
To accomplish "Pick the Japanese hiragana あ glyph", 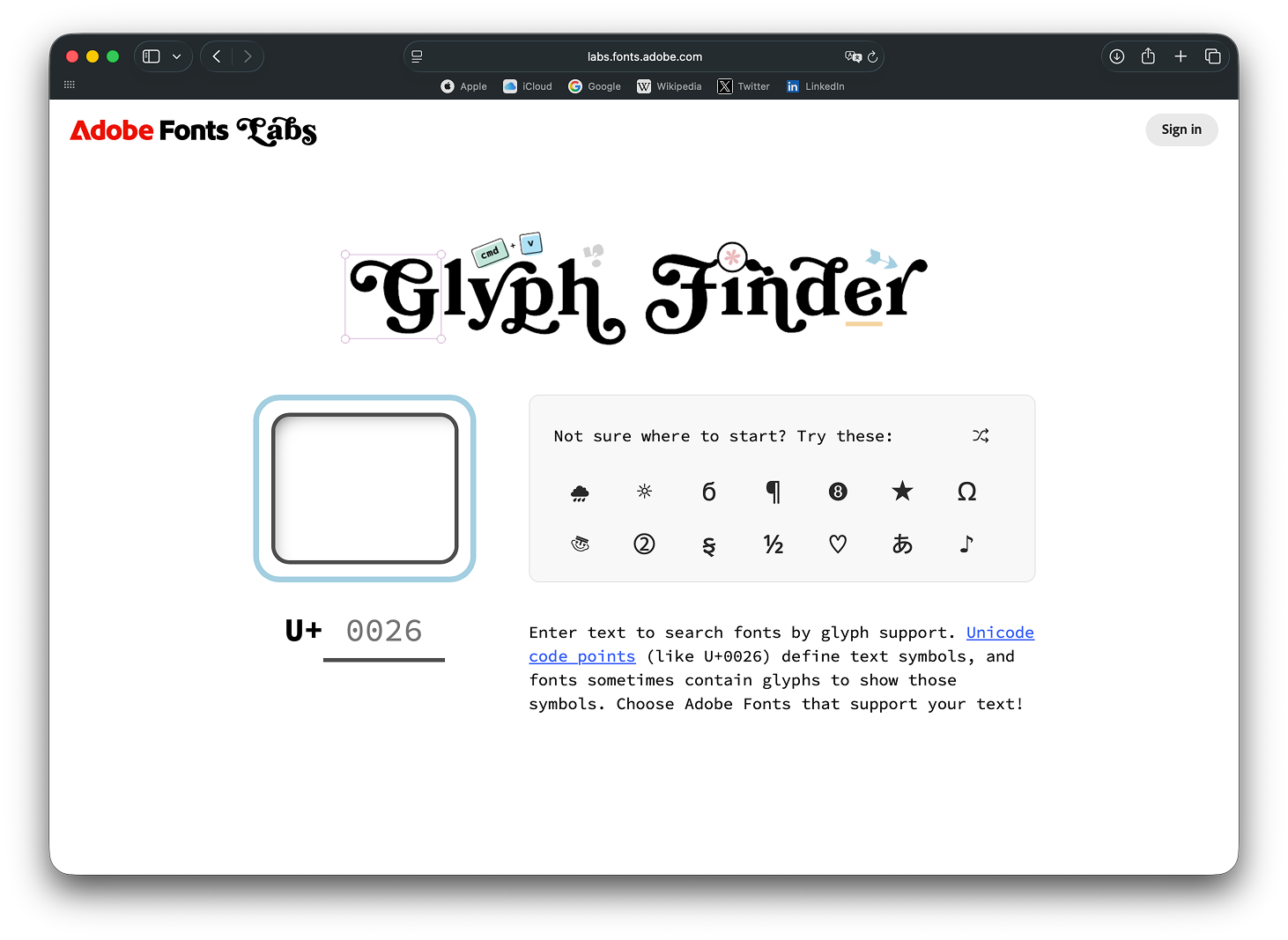I will pyautogui.click(x=902, y=544).
